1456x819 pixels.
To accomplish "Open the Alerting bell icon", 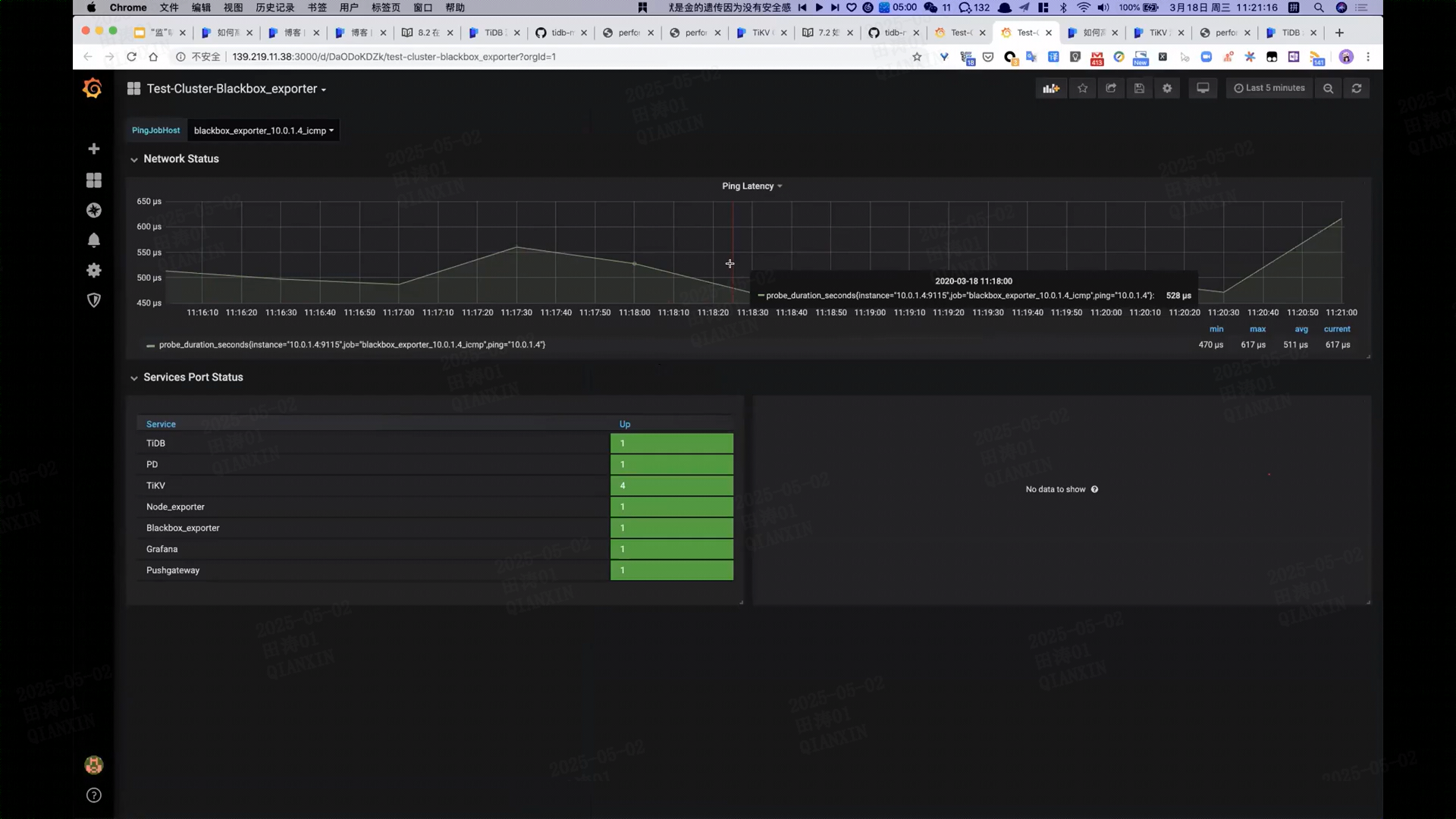I will pyautogui.click(x=93, y=240).
